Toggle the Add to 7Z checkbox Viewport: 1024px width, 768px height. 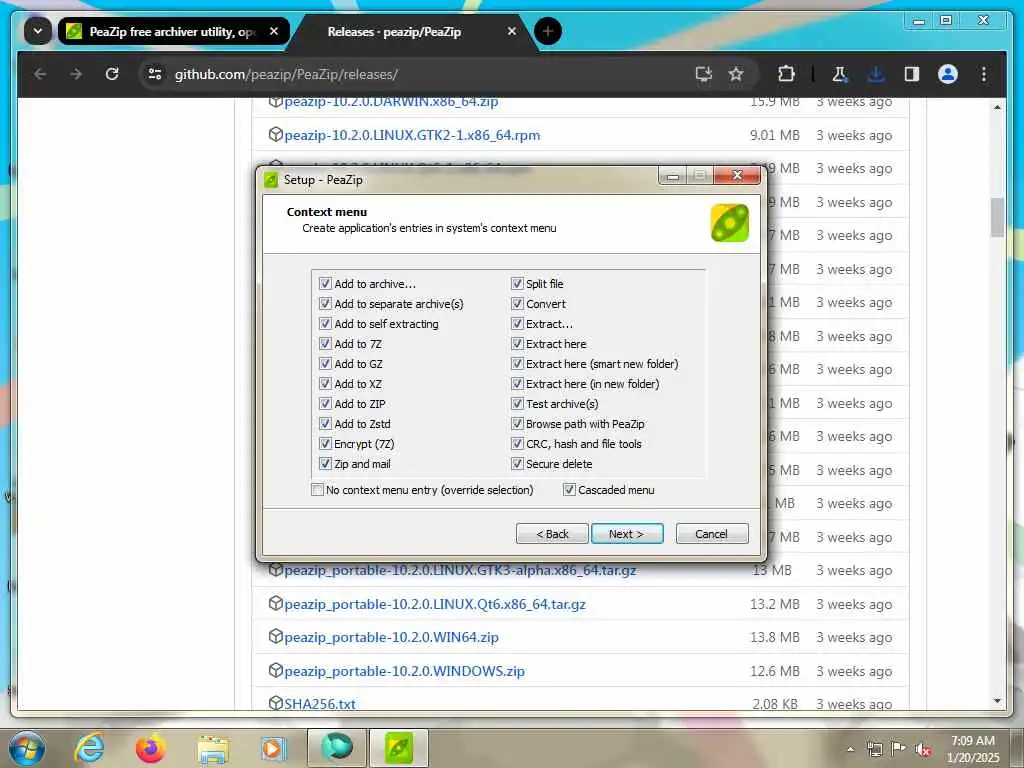coord(325,344)
